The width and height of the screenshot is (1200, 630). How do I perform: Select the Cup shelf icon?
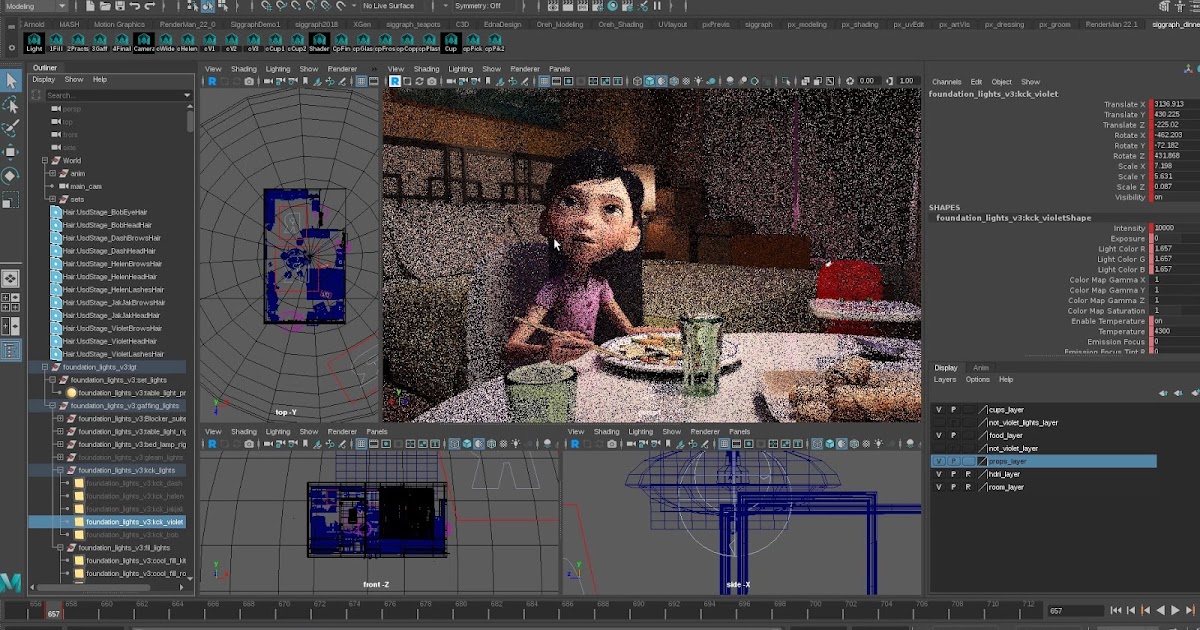[450, 44]
